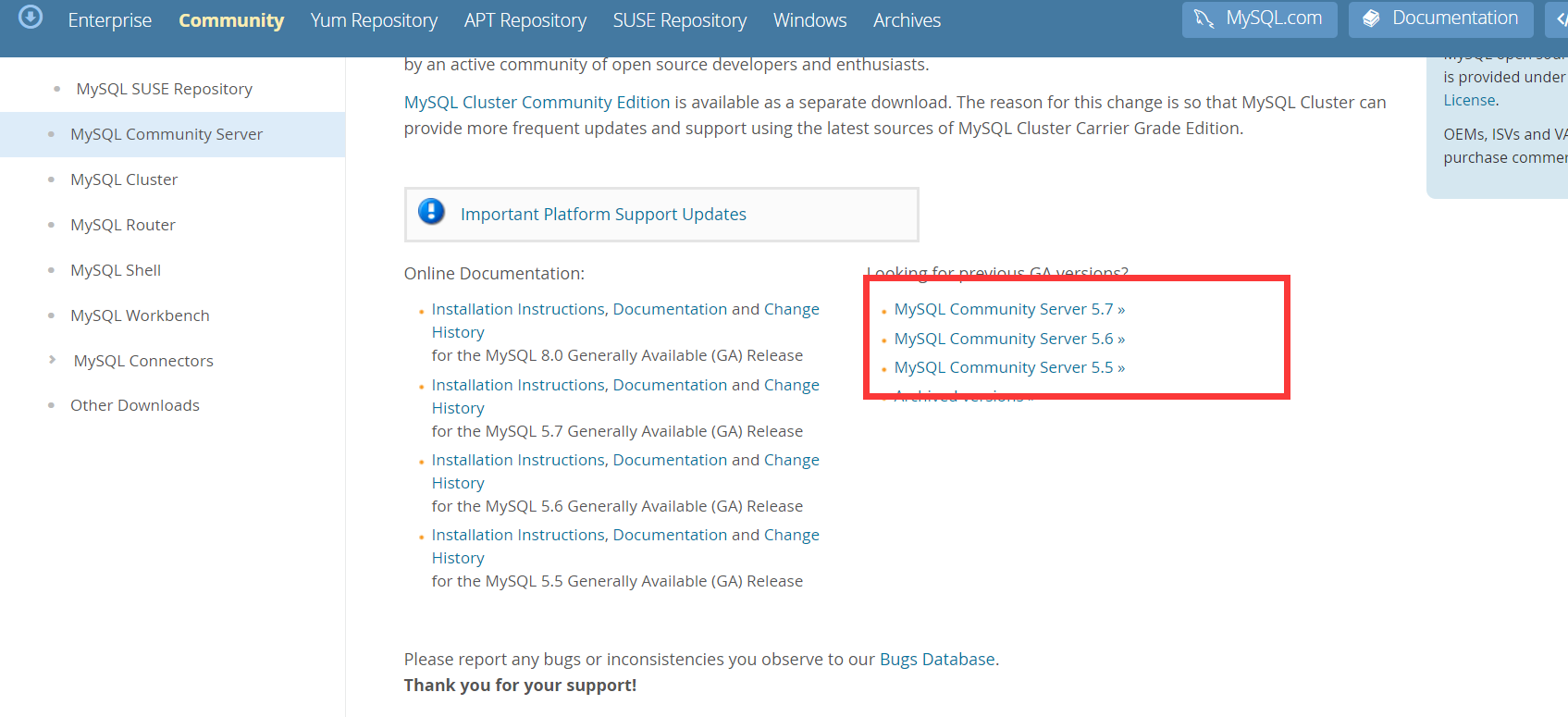Click the dolphin icon on MySQL.com button
The width and height of the screenshot is (1568, 717).
(x=1204, y=19)
